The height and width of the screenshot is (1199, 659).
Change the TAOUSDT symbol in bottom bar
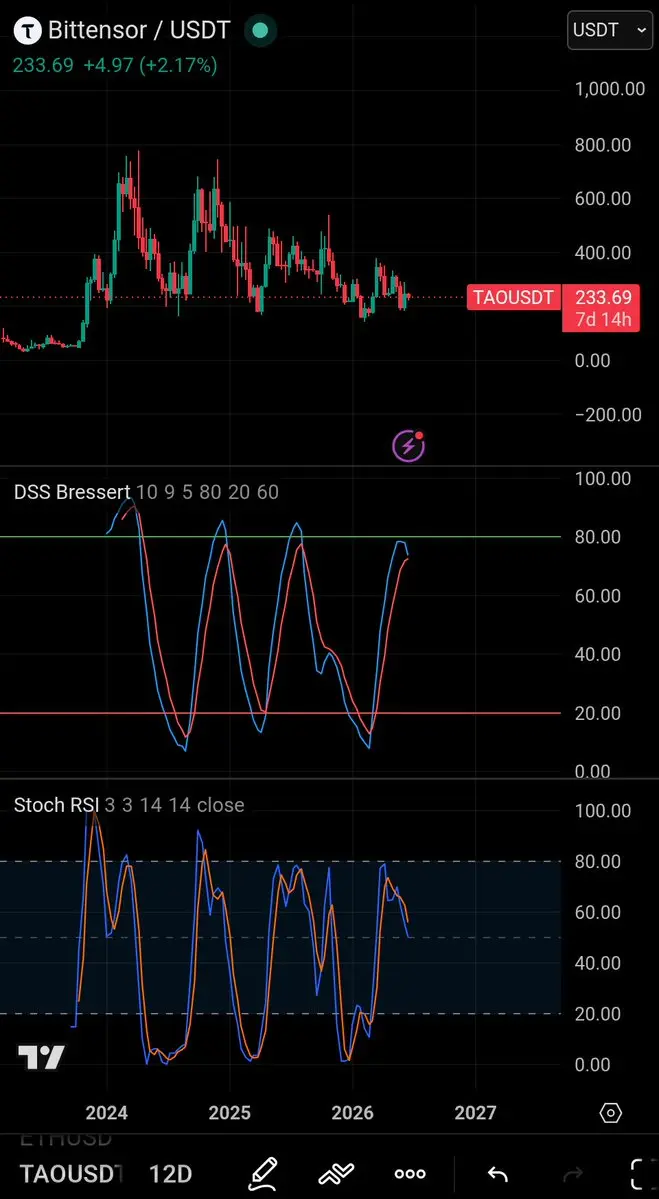(71, 1173)
